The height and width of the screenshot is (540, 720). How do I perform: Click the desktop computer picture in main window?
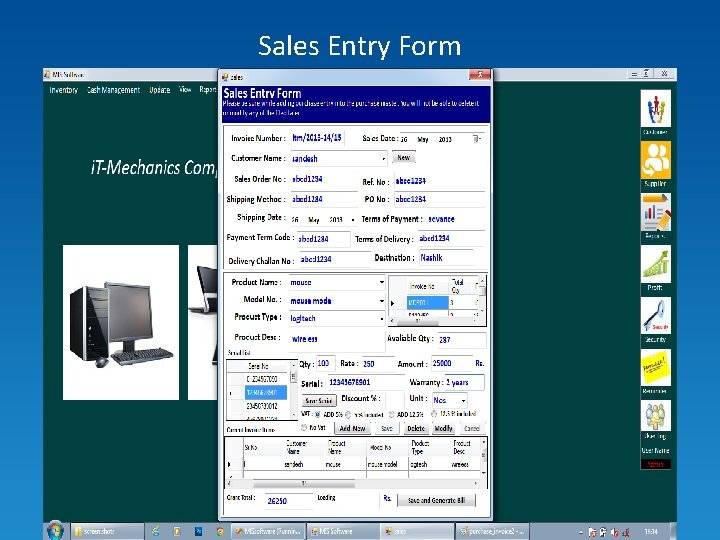coord(121,322)
